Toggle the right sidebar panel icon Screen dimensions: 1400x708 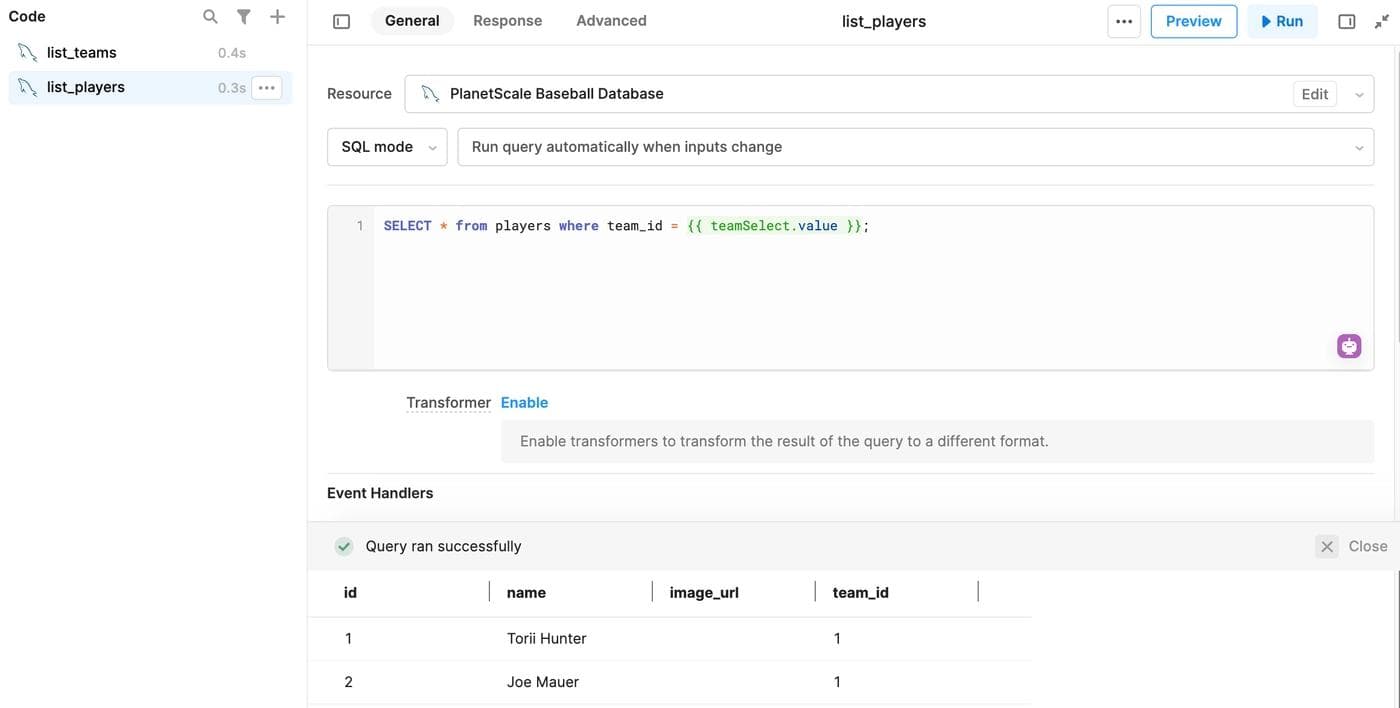coord(1347,21)
